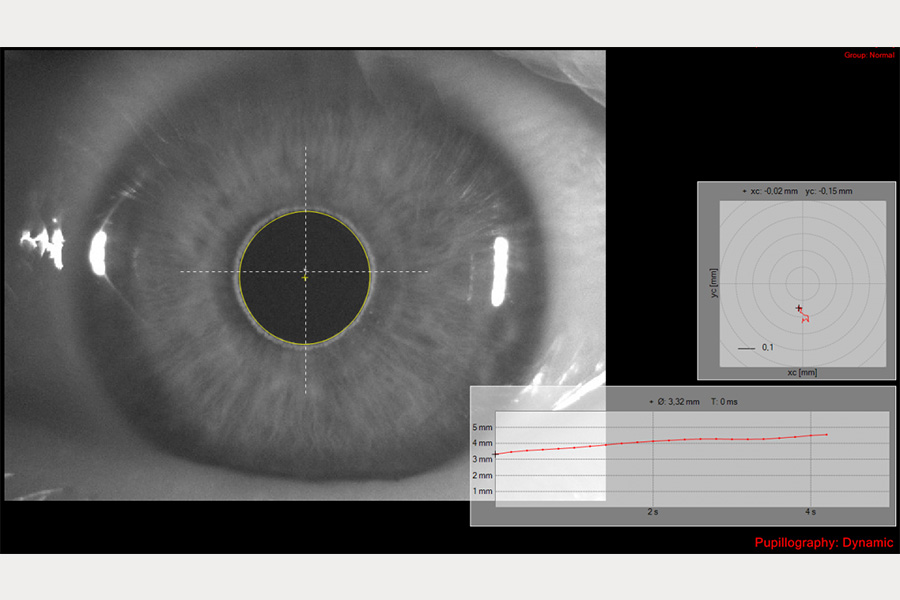Click the yellow pupil center cross marker
900x600 pixels.
pos(305,278)
